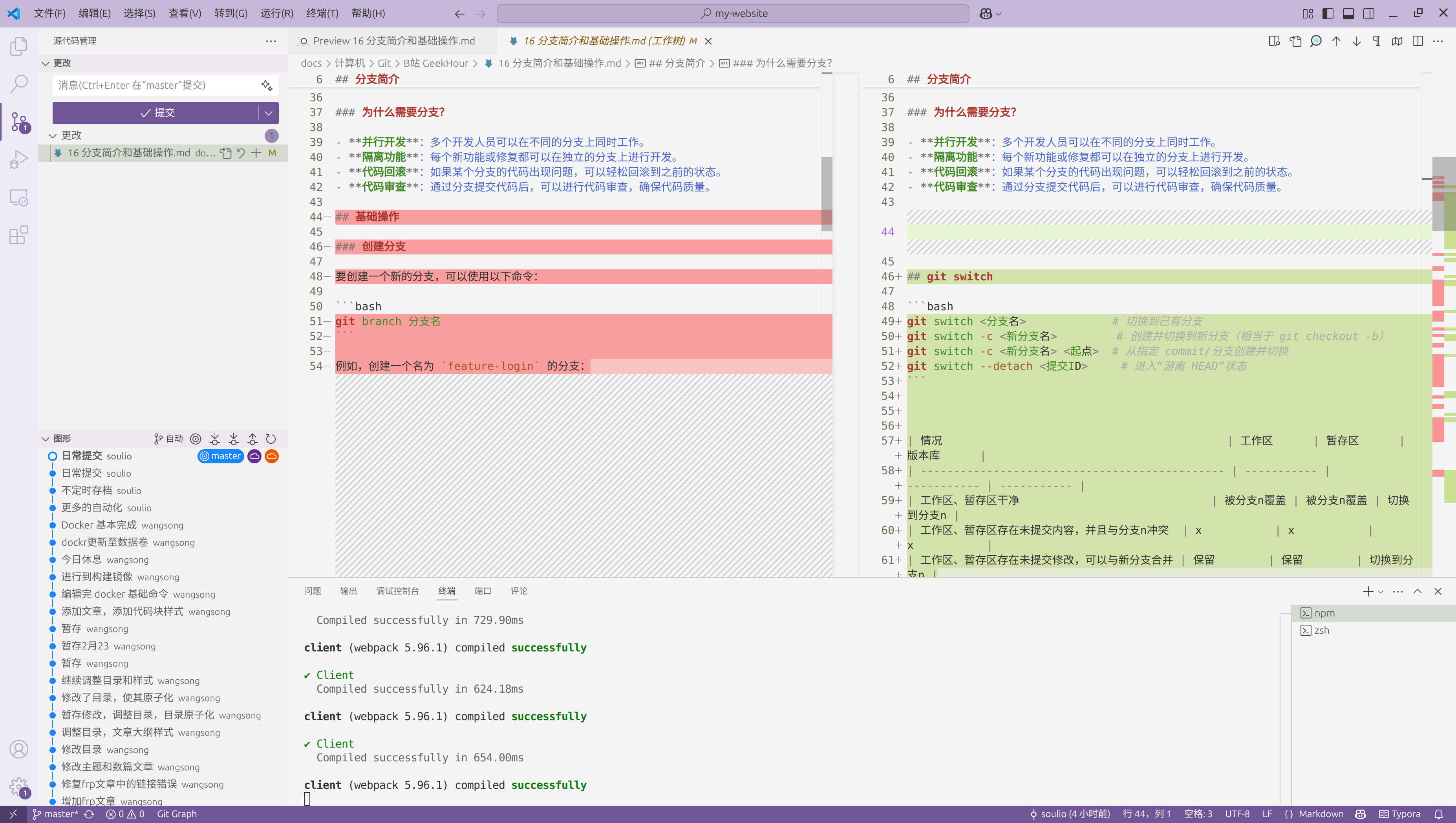The image size is (1456, 823).
Task: Go to next change arrow
Action: [1357, 41]
